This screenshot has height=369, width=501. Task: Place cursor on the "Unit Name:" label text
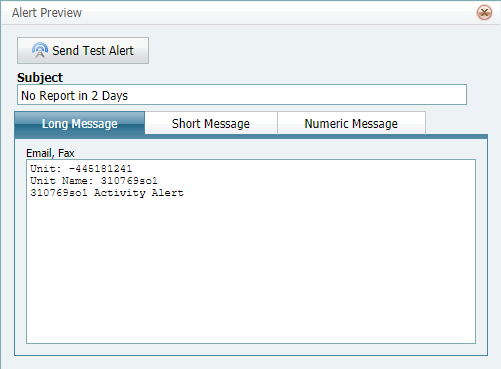[x=62, y=181]
